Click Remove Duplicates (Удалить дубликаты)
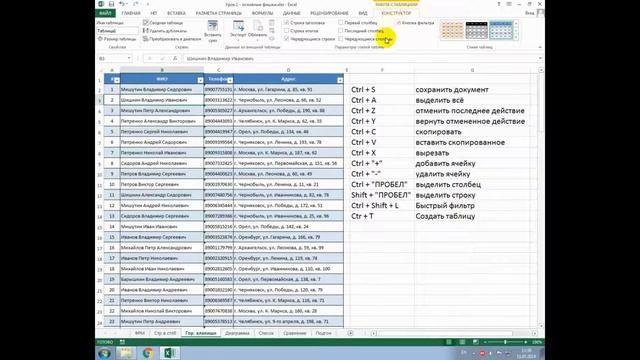Screen dimensions: 640x360 pyautogui.click(x=165, y=31)
